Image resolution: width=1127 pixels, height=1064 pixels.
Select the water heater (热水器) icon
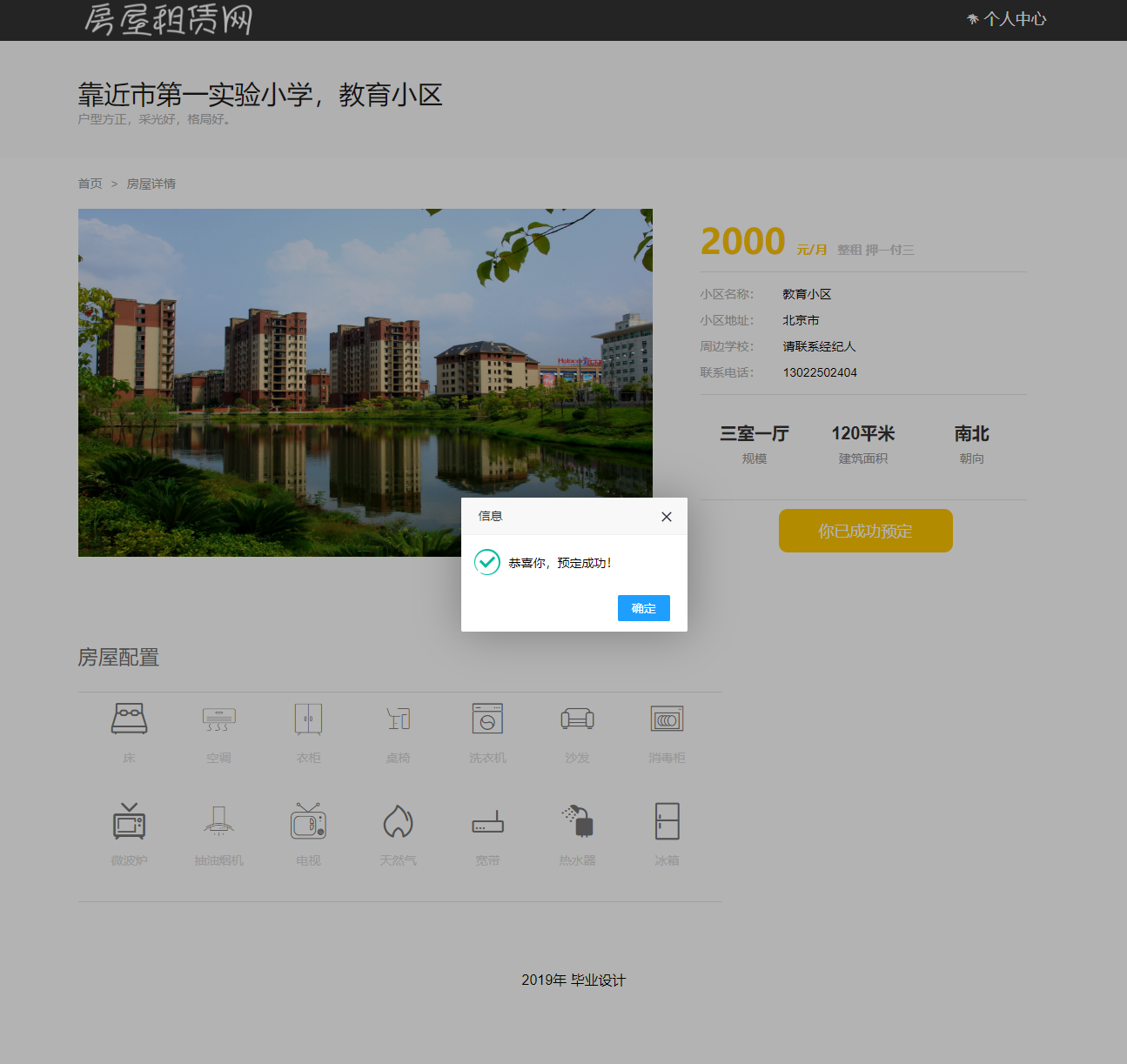tap(577, 821)
